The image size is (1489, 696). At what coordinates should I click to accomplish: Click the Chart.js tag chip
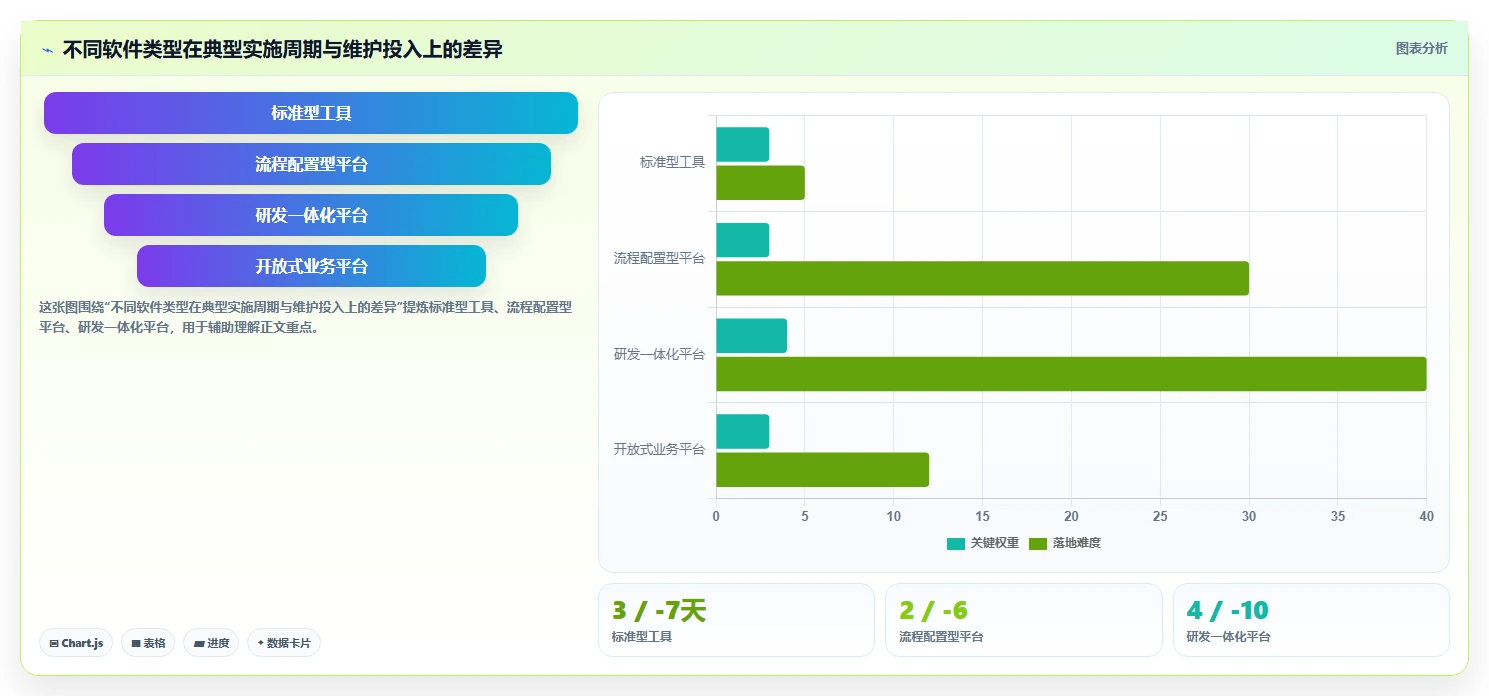click(x=76, y=643)
